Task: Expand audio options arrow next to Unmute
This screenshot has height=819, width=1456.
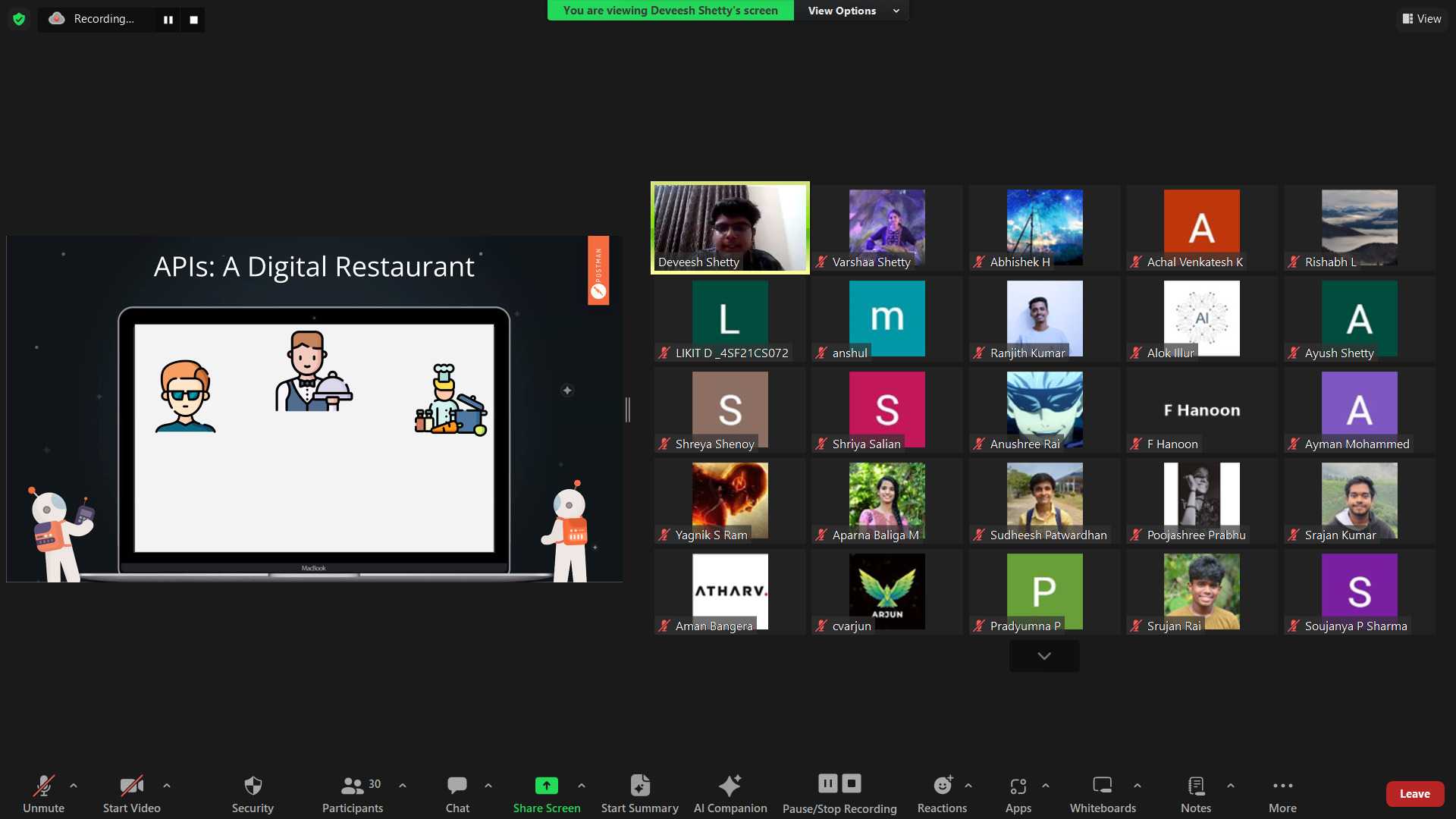Action: click(74, 786)
